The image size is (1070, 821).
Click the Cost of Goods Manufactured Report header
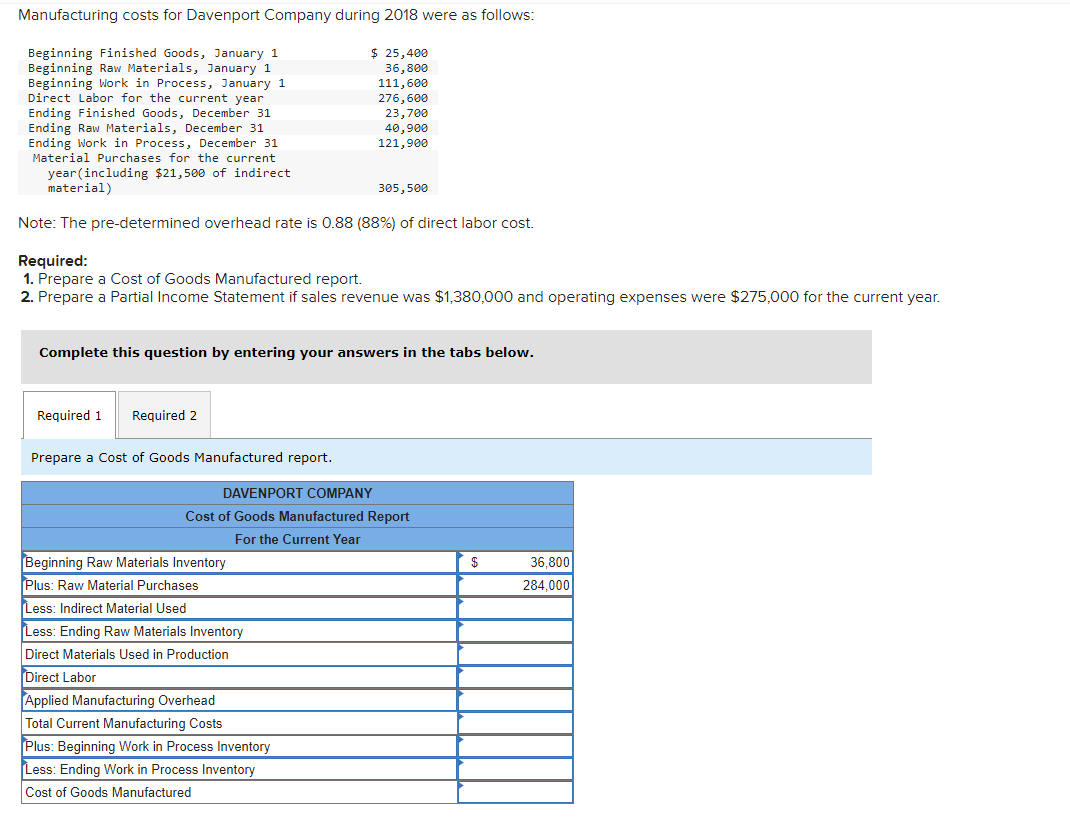[x=298, y=516]
